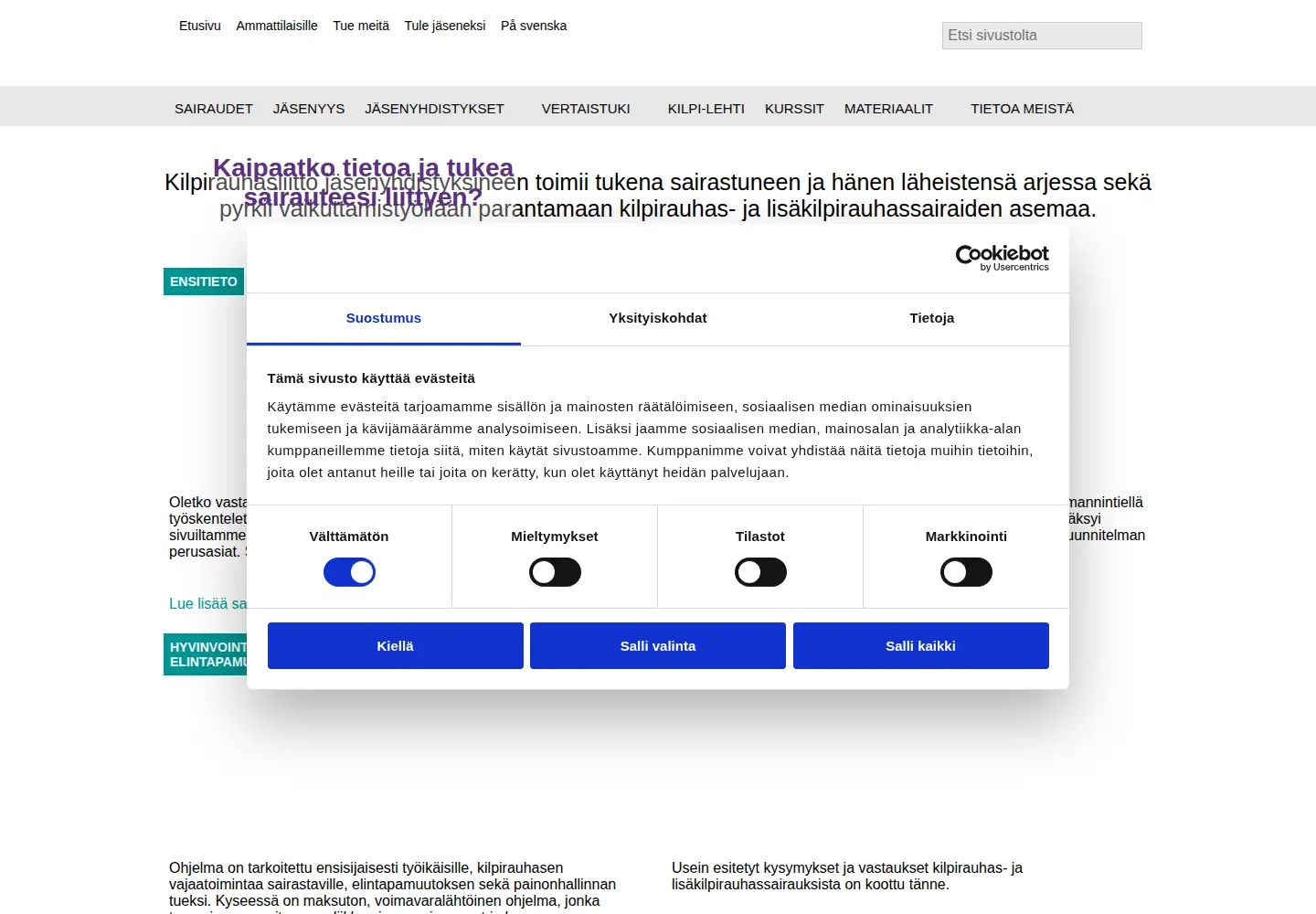Screen dimensions: 1316x914
Task: Open the JÄSENYHDISTYKSET menu
Action: 434,109
